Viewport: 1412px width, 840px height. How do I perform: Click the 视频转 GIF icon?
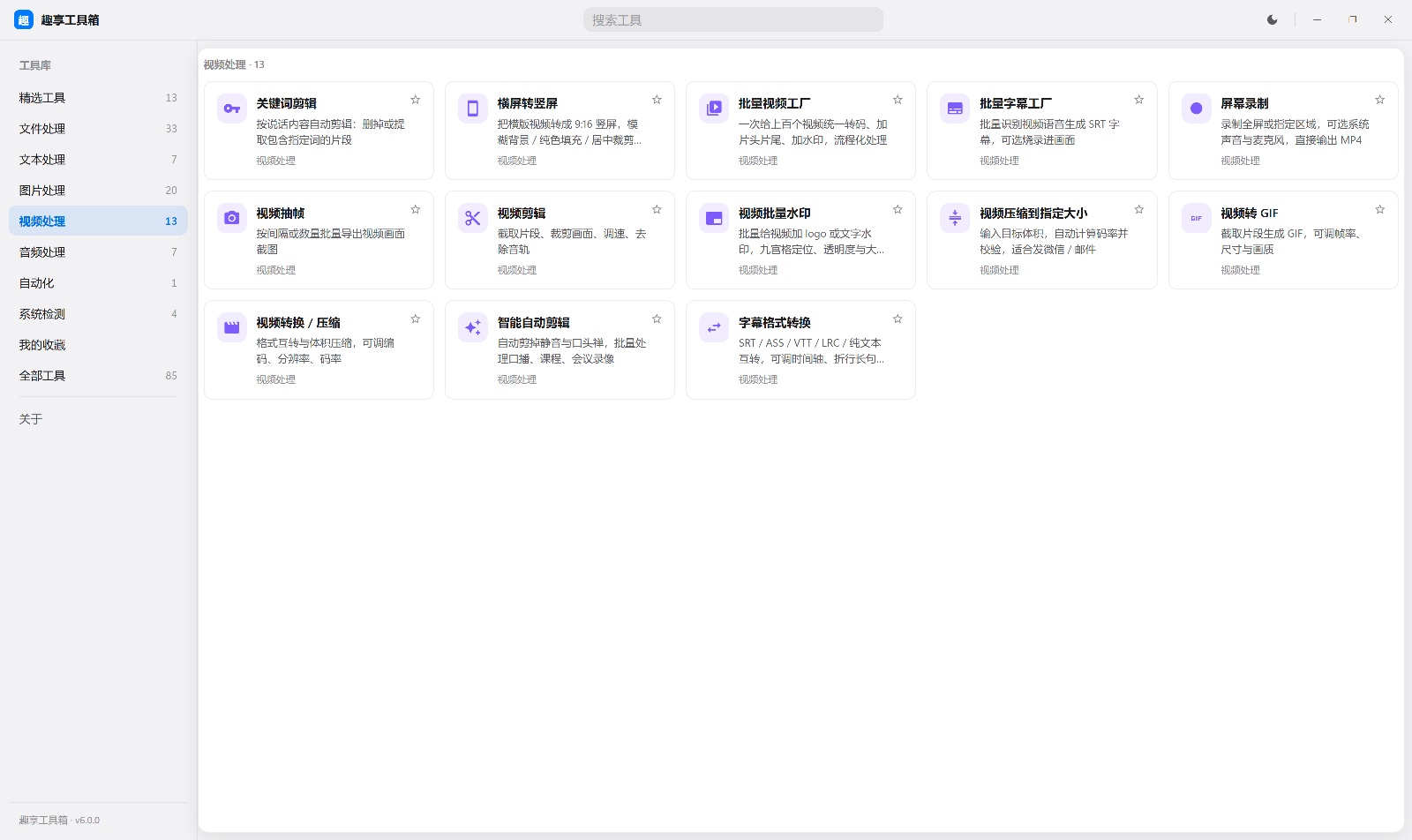click(1197, 218)
